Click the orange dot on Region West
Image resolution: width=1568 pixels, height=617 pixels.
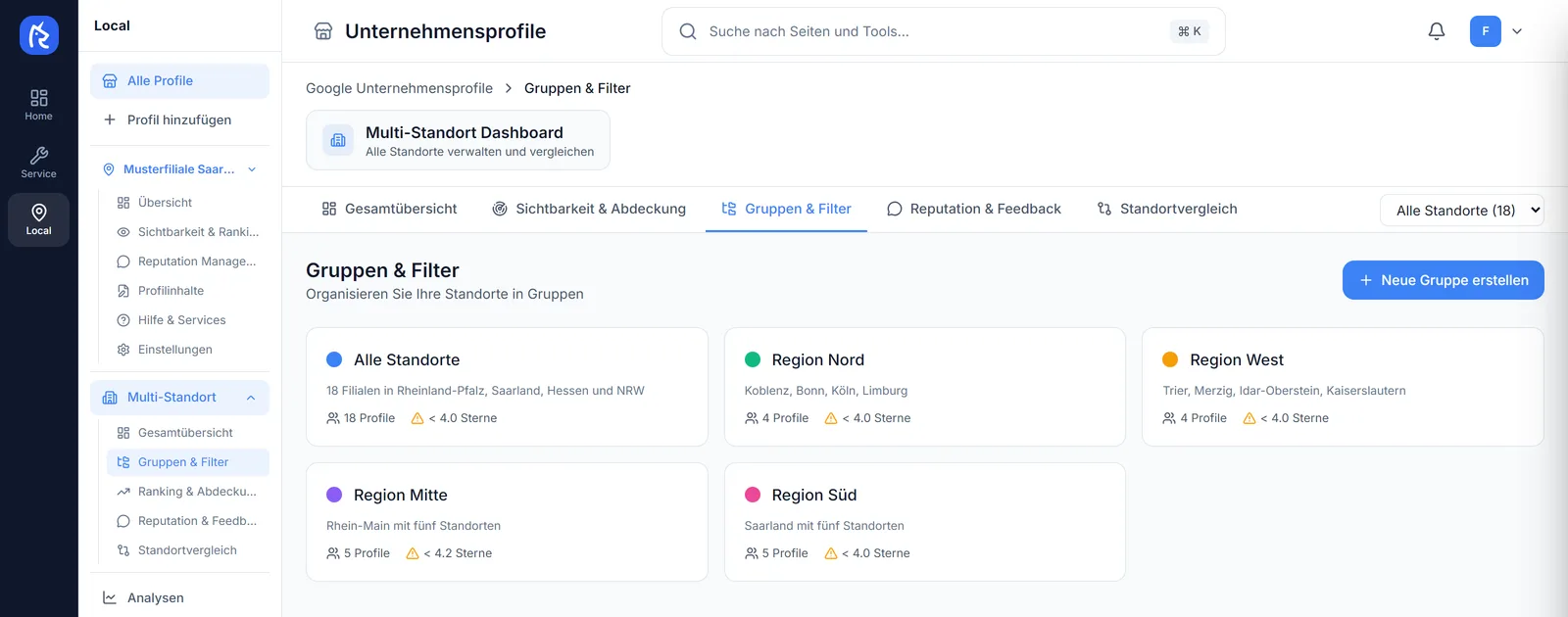[1170, 359]
